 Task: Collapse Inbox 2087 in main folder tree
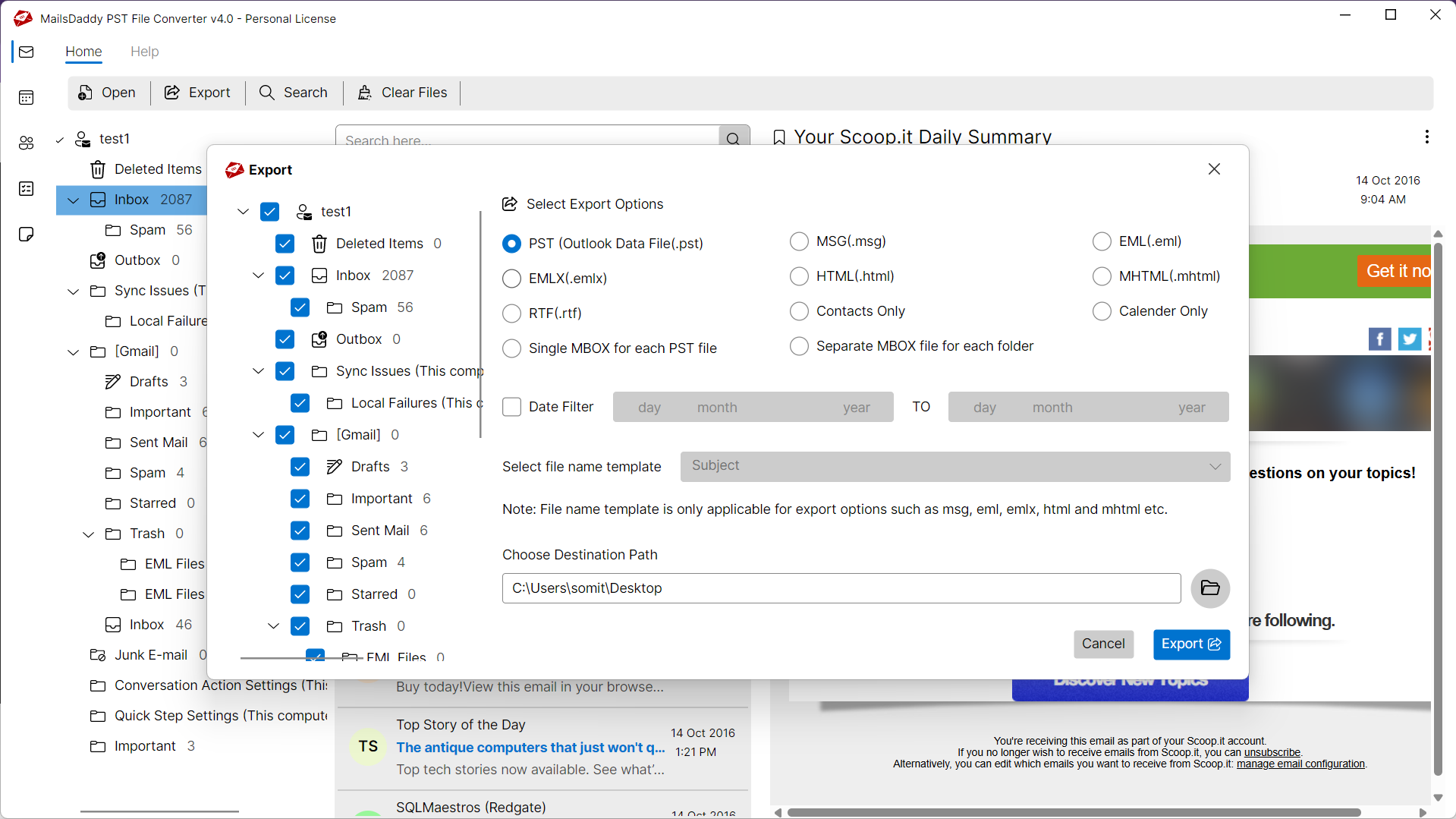click(73, 200)
